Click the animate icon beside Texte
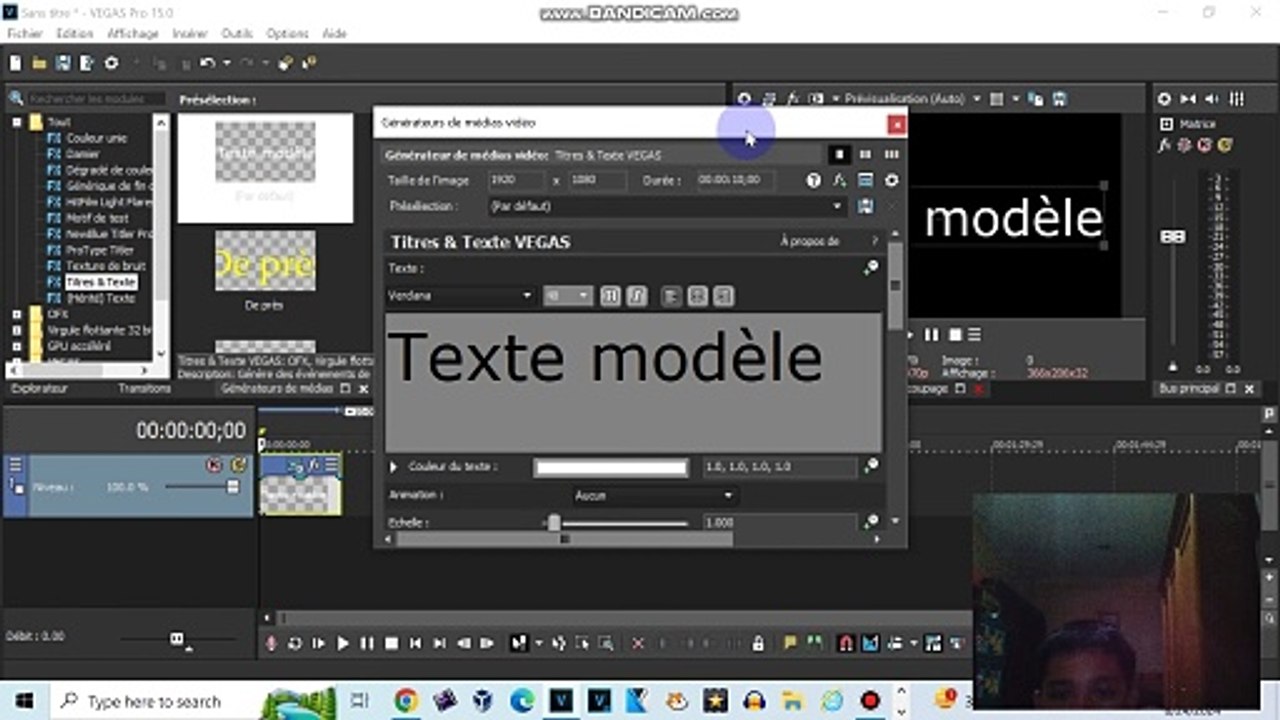Screen dimensions: 1280x720 click(871, 268)
